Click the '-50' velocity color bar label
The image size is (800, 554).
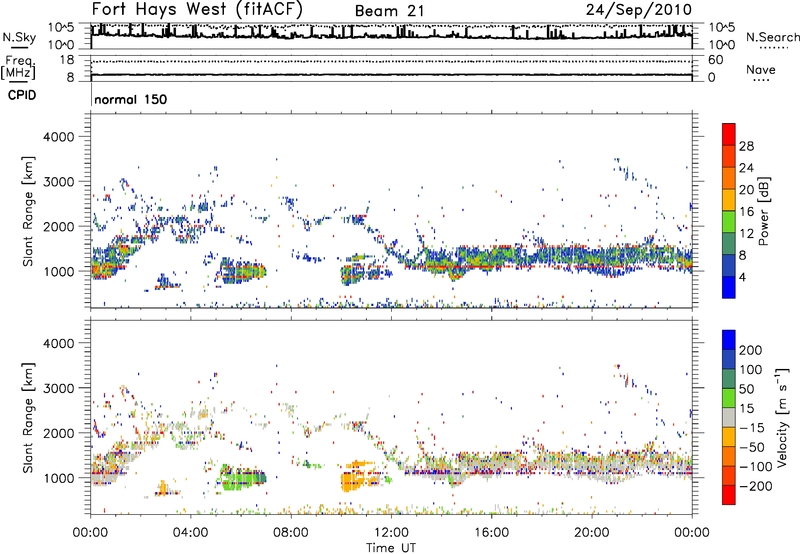pyautogui.click(x=751, y=447)
